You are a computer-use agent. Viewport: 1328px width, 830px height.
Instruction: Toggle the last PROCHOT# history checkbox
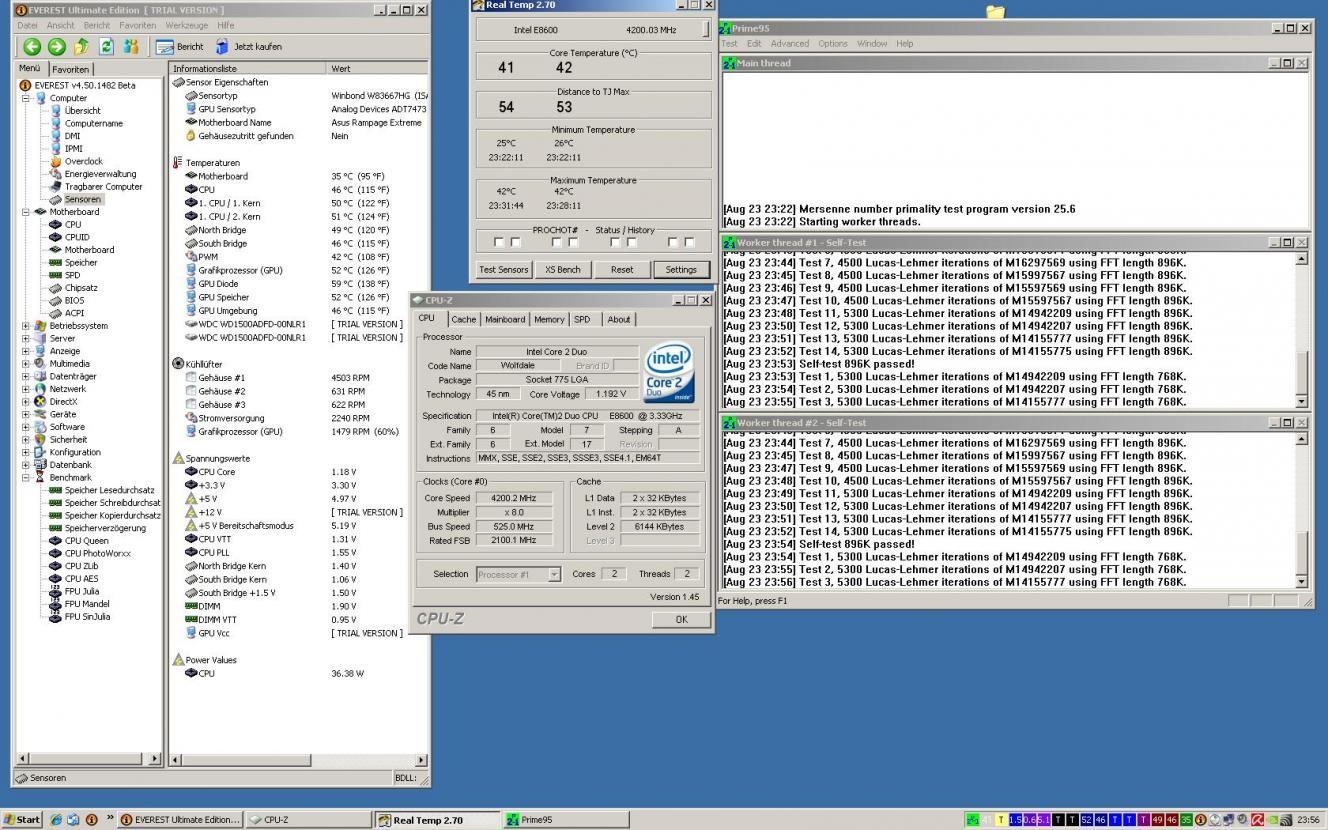(689, 242)
